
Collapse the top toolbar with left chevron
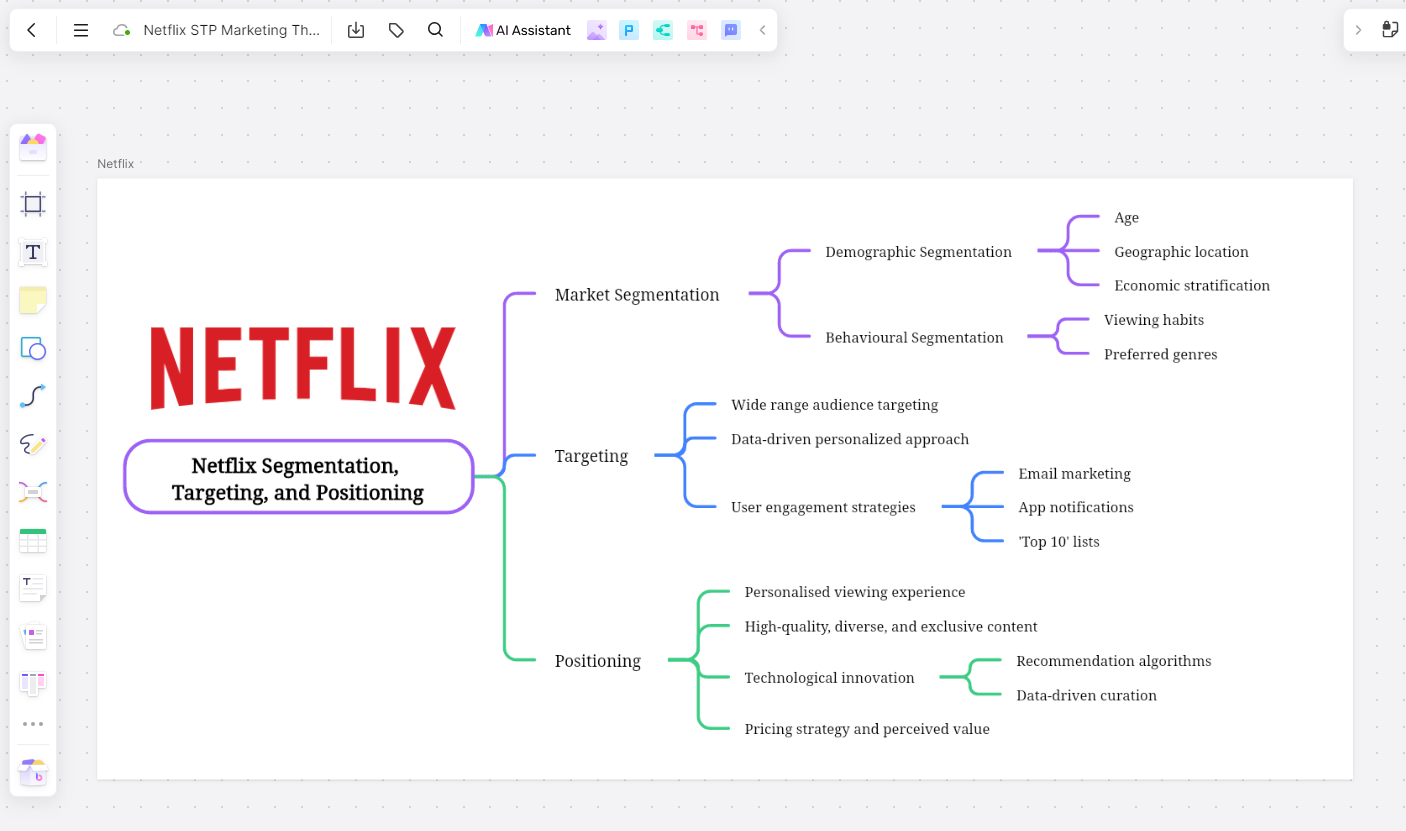click(x=762, y=30)
